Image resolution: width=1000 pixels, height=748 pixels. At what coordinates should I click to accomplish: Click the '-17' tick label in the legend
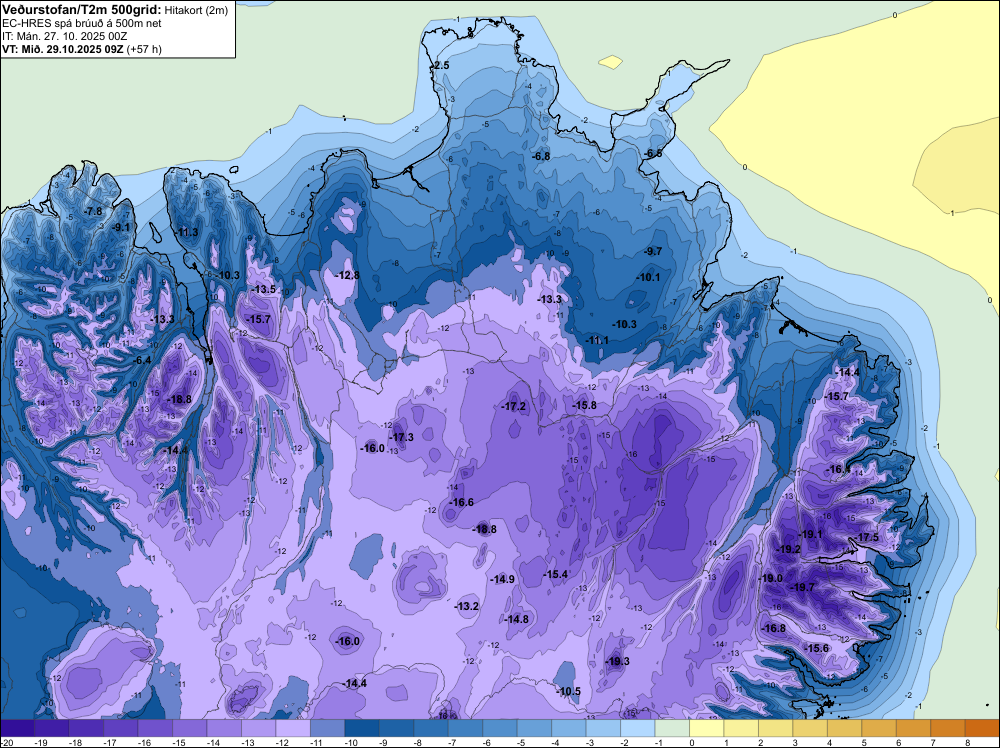[x=109, y=742]
